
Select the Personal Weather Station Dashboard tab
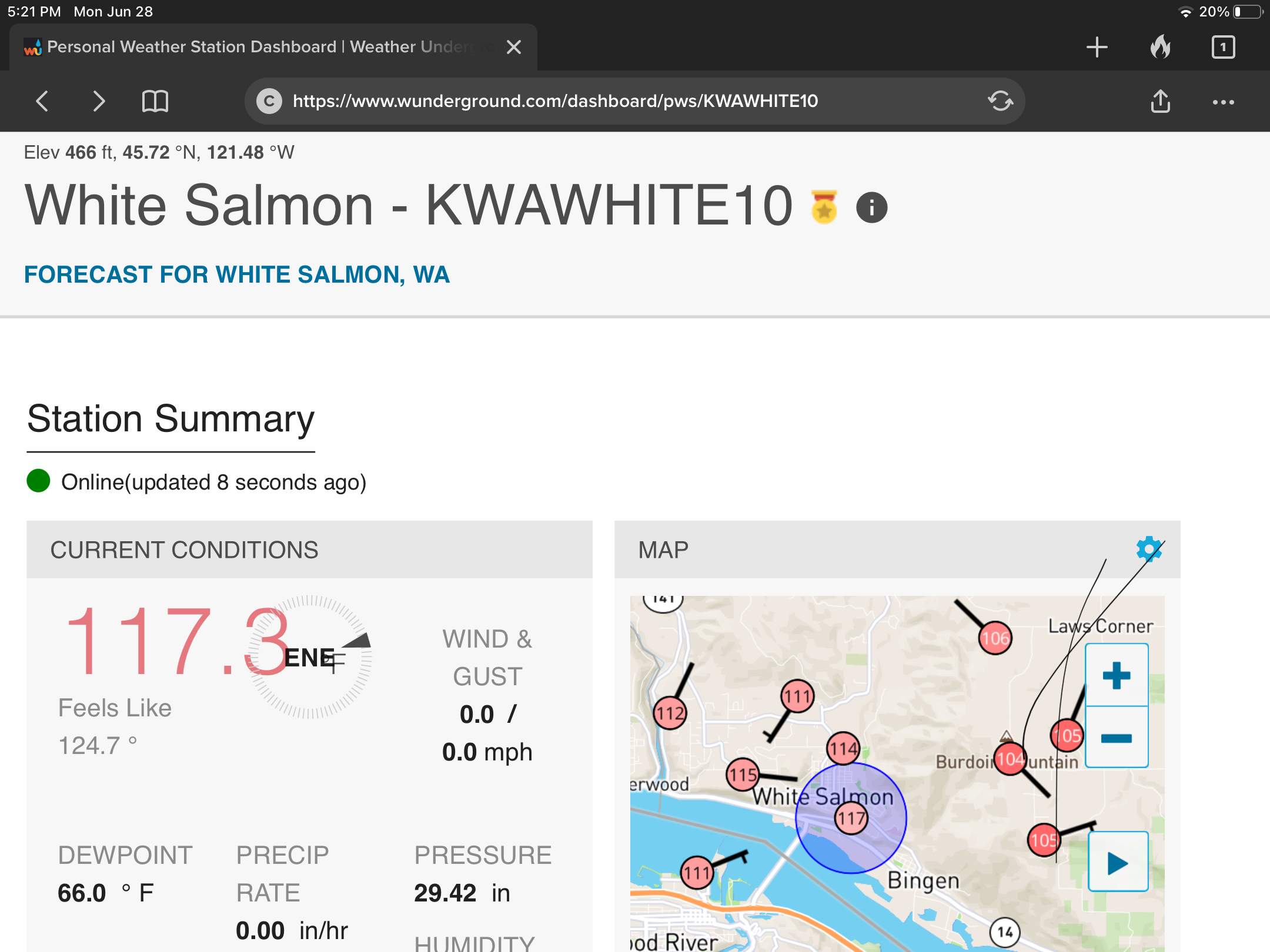point(273,47)
